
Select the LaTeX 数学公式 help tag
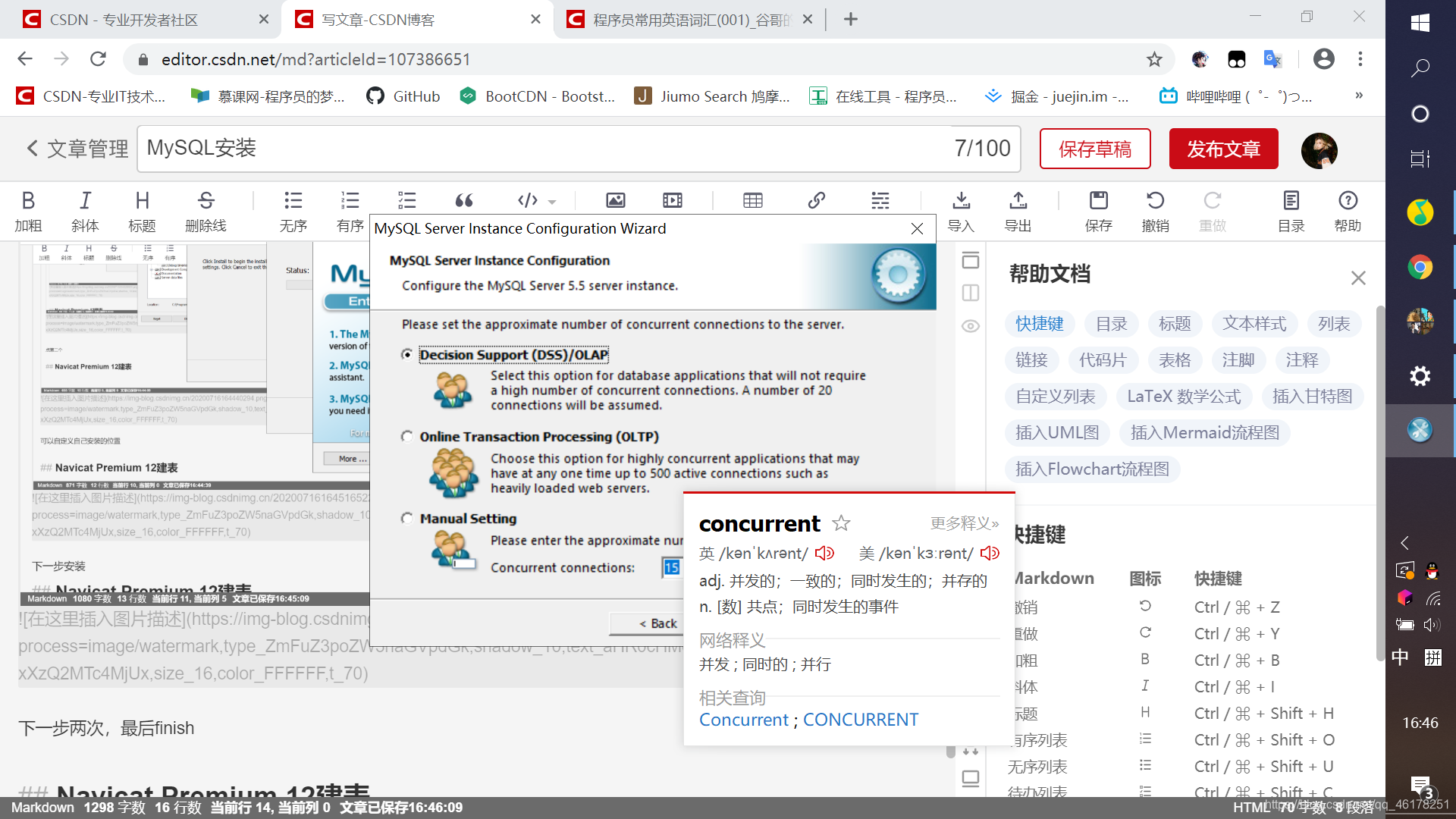click(x=1184, y=397)
